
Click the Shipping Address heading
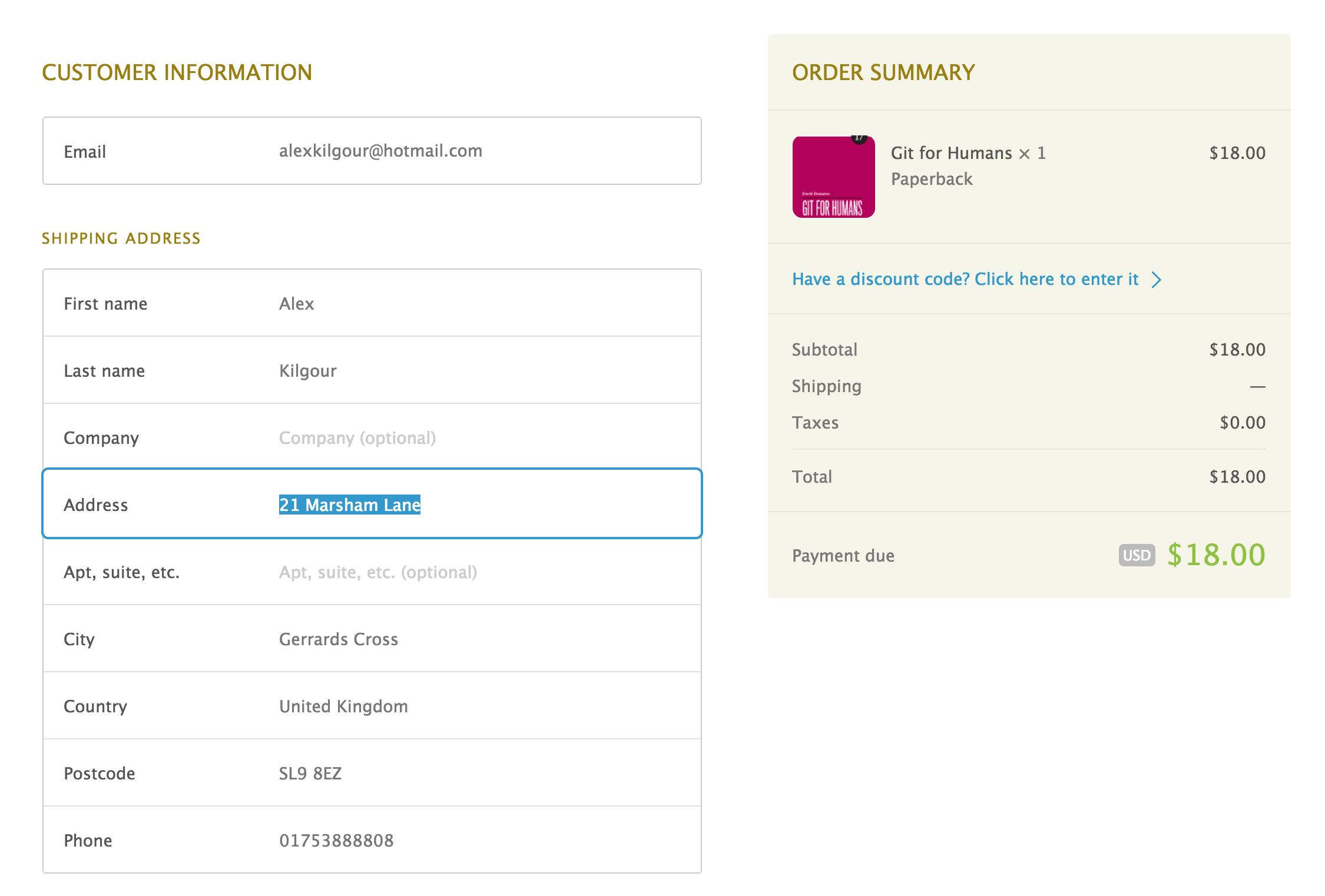point(121,238)
